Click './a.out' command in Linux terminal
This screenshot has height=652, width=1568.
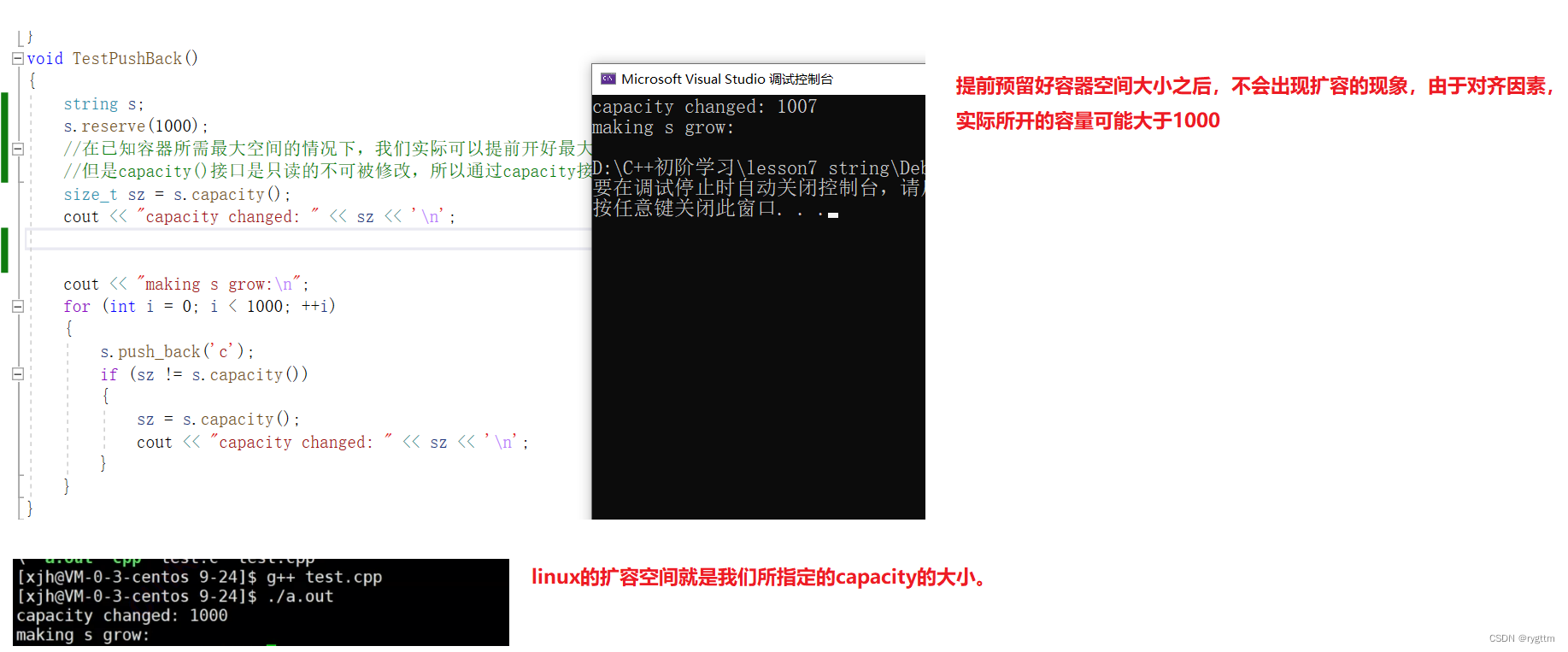(x=300, y=596)
